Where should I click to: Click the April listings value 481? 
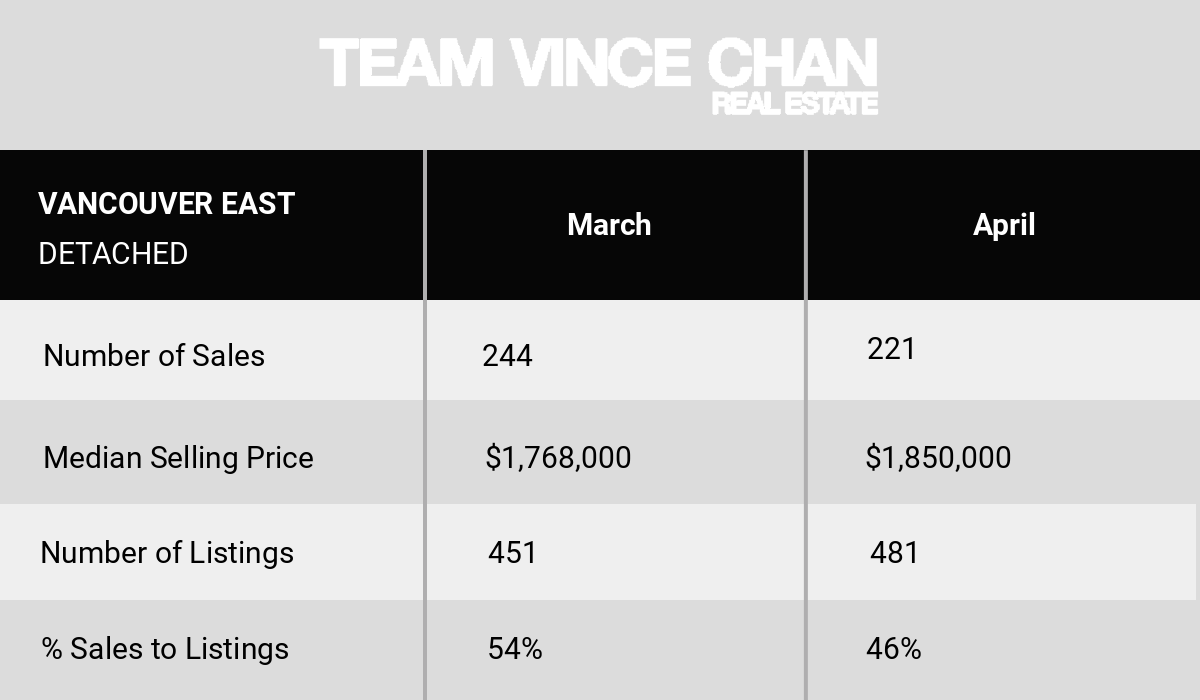click(x=894, y=552)
